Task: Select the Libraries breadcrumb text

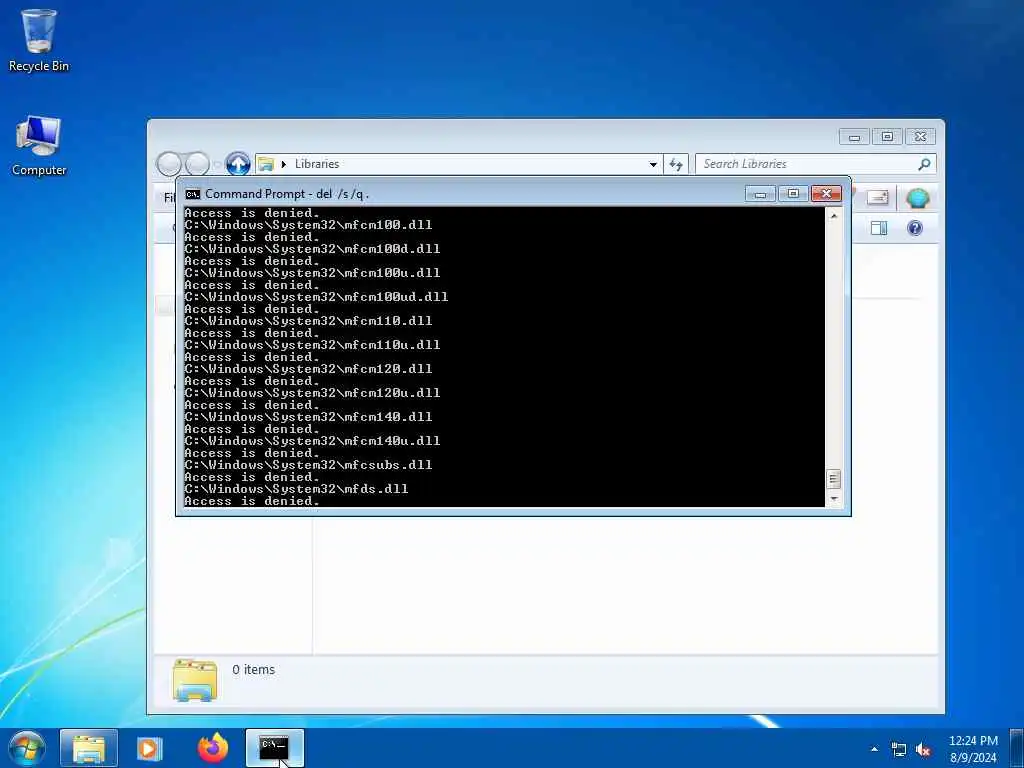Action: [x=317, y=164]
